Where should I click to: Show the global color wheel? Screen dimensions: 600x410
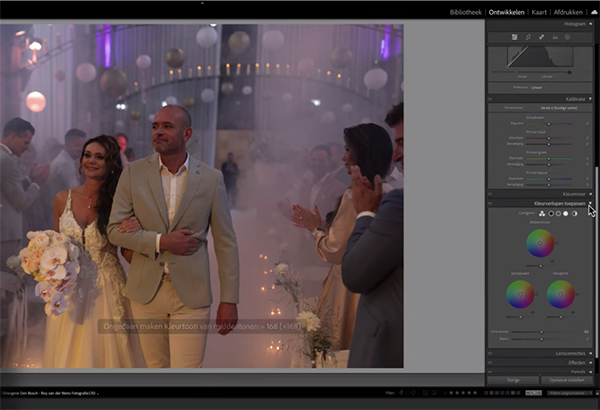[574, 214]
